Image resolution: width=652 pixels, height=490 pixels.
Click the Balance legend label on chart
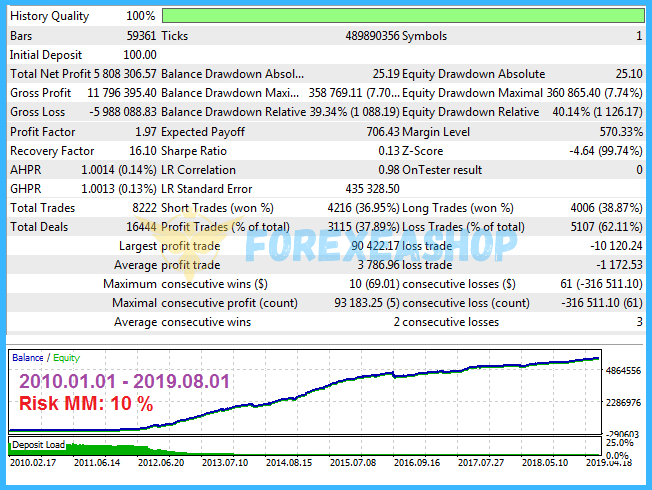[x=27, y=357]
